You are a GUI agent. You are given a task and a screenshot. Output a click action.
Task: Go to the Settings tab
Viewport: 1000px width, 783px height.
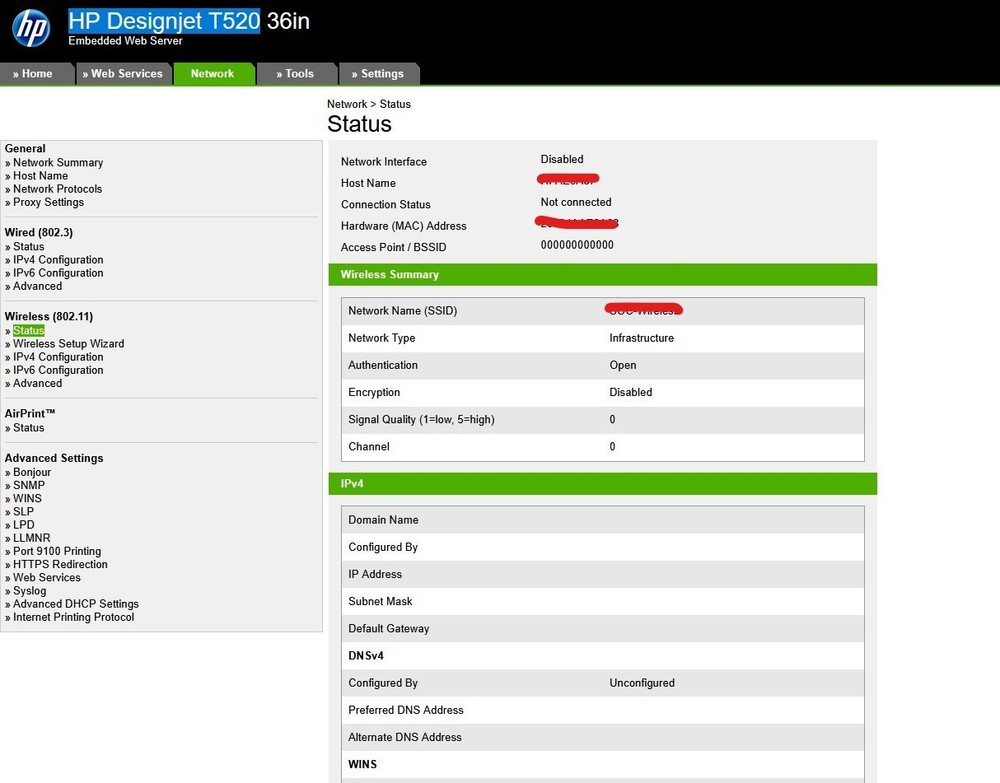(x=378, y=74)
